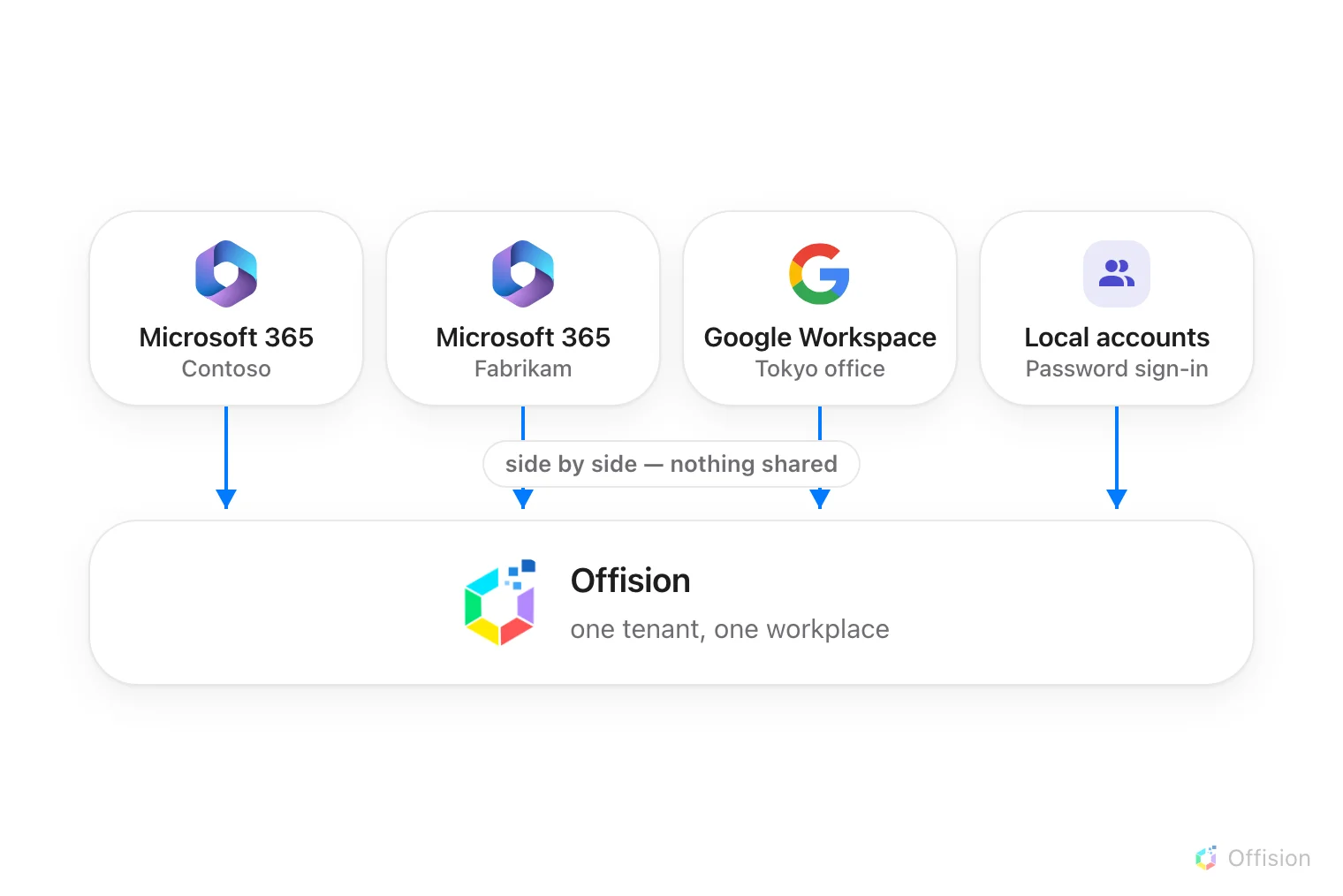Image resolution: width=1343 pixels, height=896 pixels.
Task: Click the 'Microsoft 365' heading above Fabrikam
Action: pyautogui.click(x=523, y=338)
